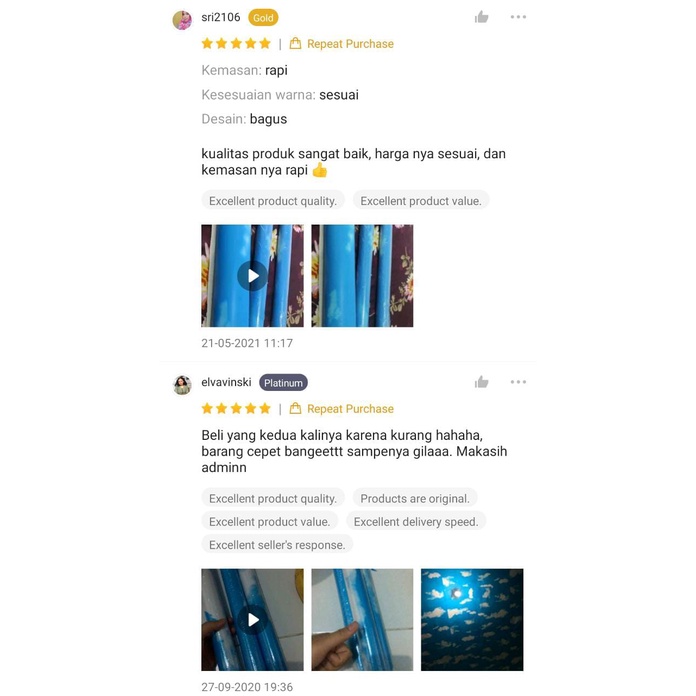Open username elvavinski profile
The image size is (696, 696).
(x=226, y=382)
